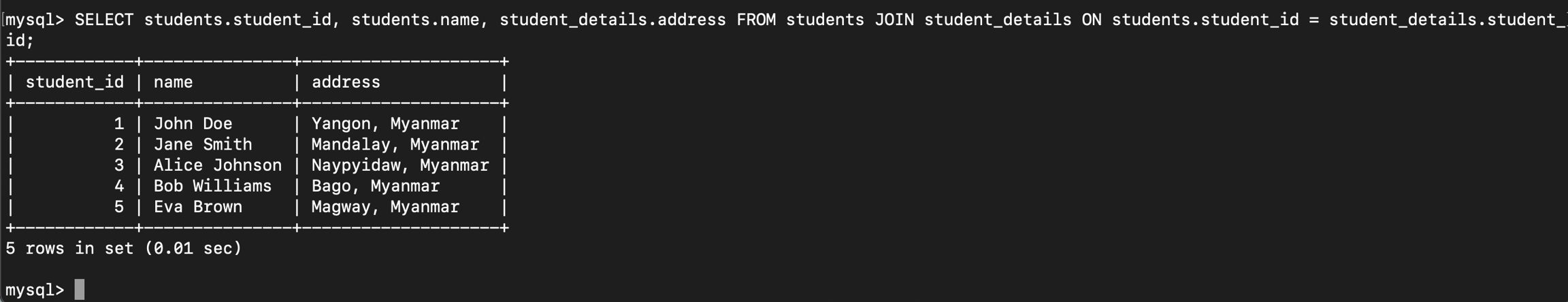This screenshot has width=1568, height=302.
Task: Click the blinking cursor at the mysql prompt
Action: click(80, 290)
